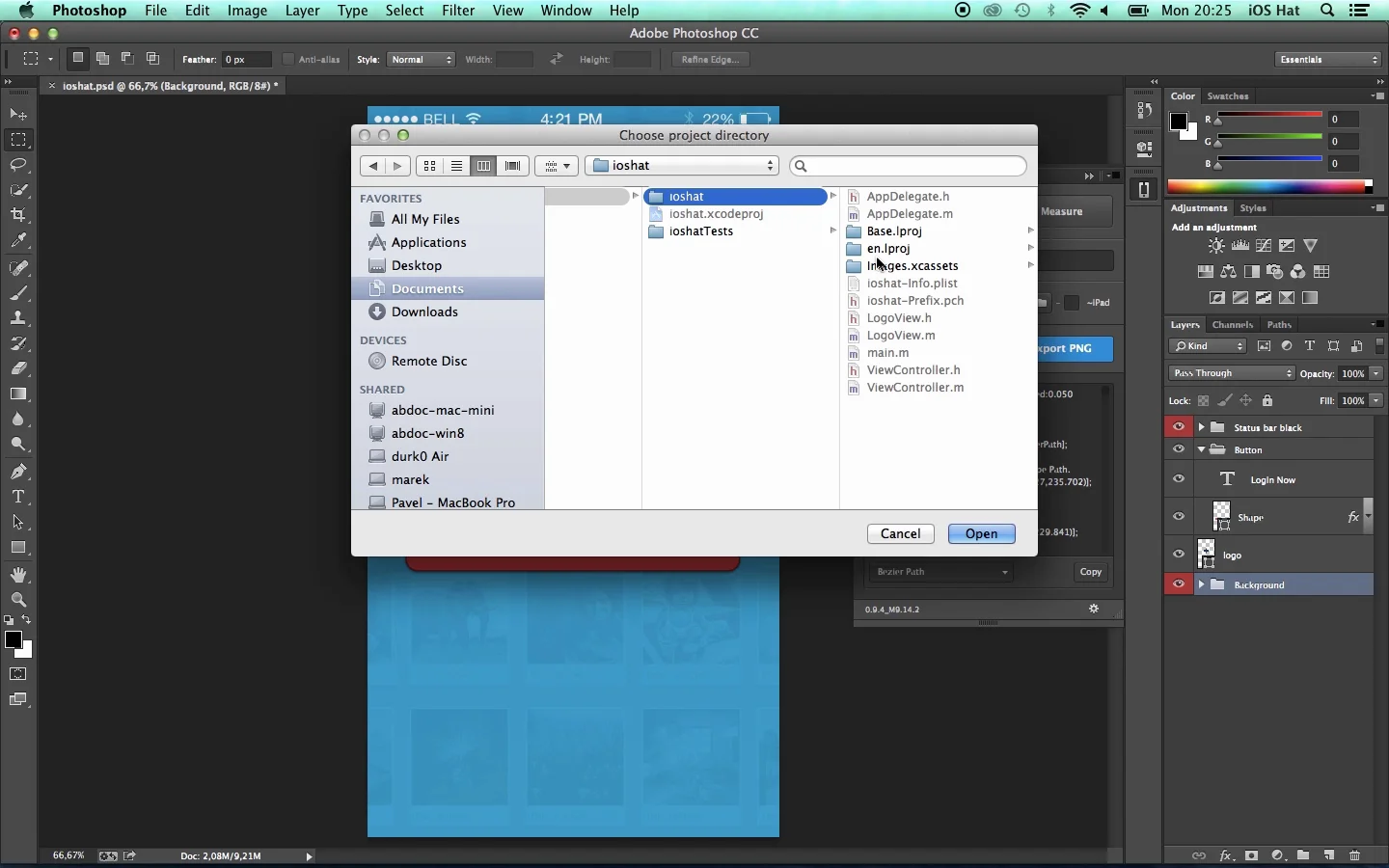Delete layer with the trash icon
This screenshot has height=868, width=1389.
(x=1355, y=855)
